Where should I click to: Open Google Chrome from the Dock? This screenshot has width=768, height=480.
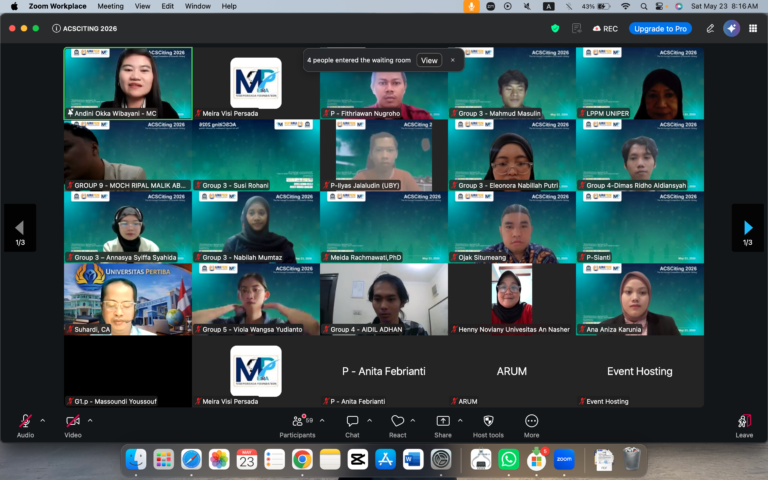coord(302,459)
